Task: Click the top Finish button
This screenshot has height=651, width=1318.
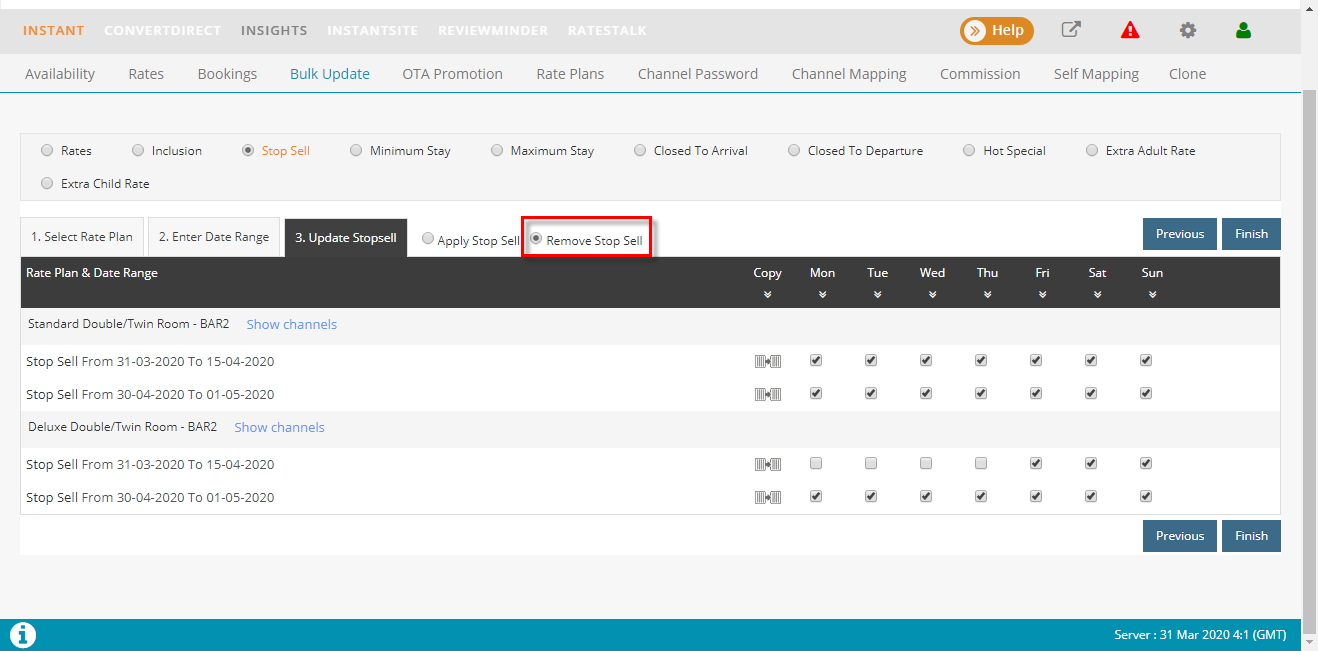Action: [x=1250, y=234]
